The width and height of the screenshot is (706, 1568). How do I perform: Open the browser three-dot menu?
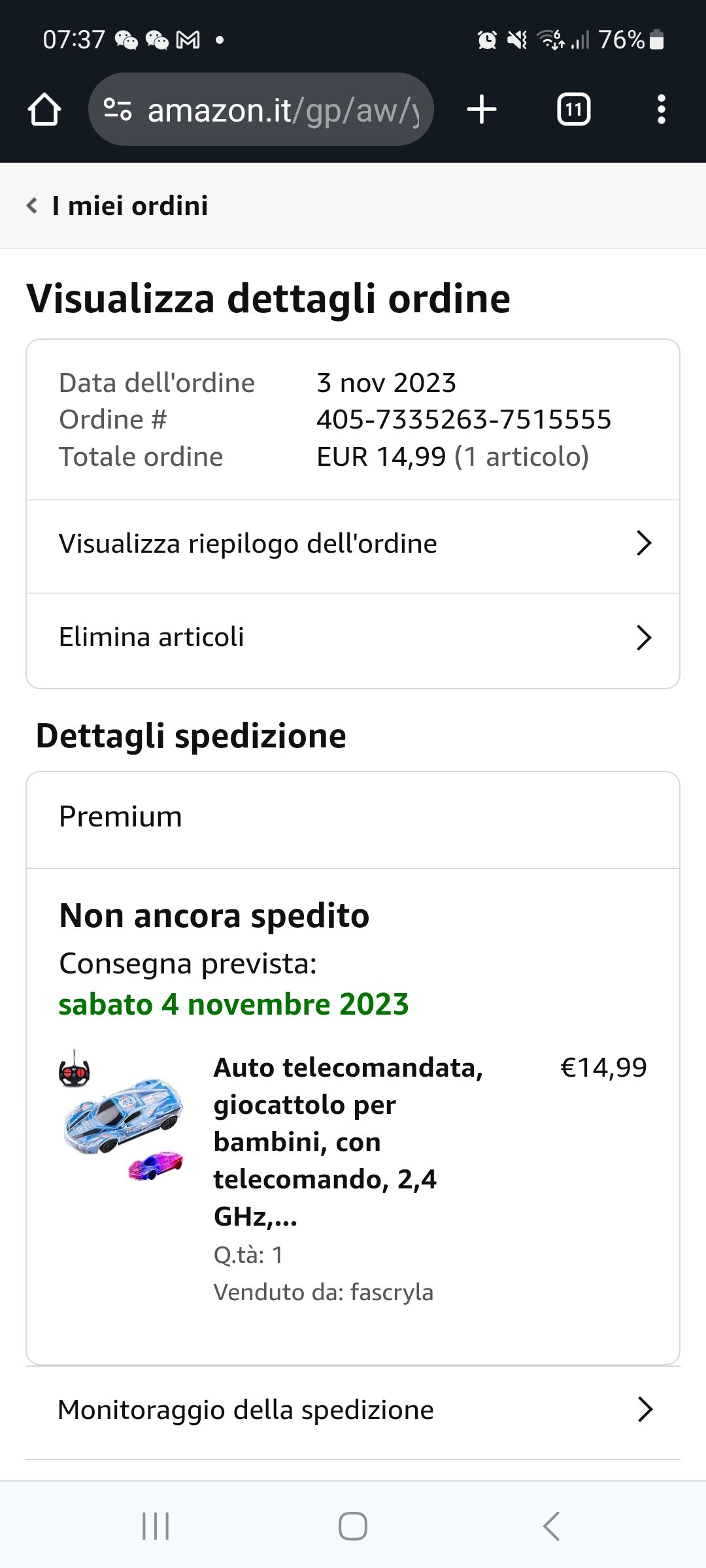pyautogui.click(x=661, y=110)
